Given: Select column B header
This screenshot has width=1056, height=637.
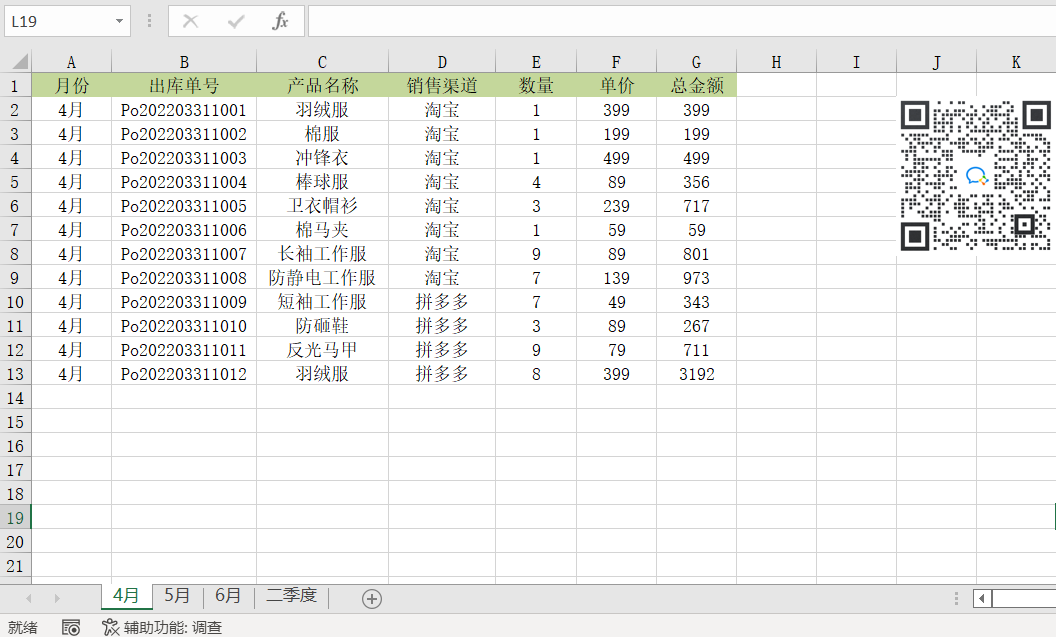Looking at the screenshot, I should (x=184, y=62).
